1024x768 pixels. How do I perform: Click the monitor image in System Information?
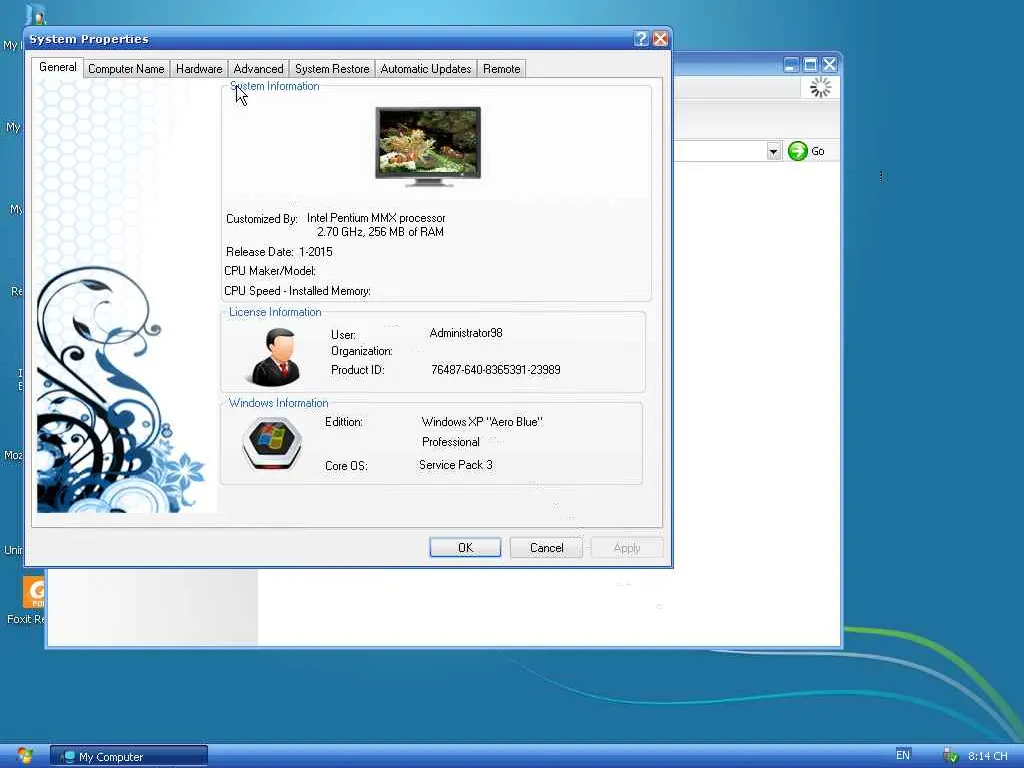coord(428,146)
